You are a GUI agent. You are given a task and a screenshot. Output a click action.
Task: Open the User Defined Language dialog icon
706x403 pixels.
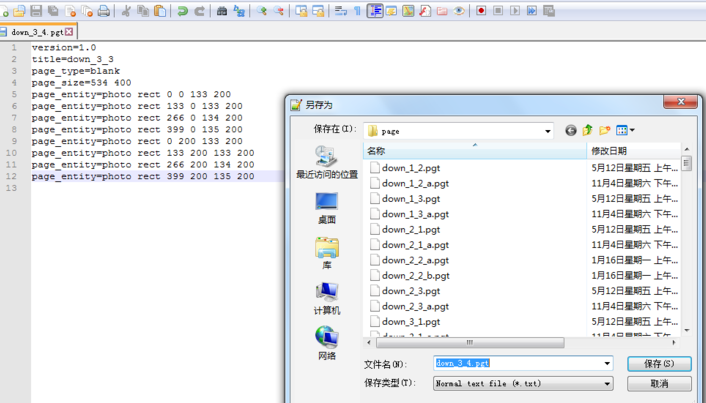[x=391, y=11]
